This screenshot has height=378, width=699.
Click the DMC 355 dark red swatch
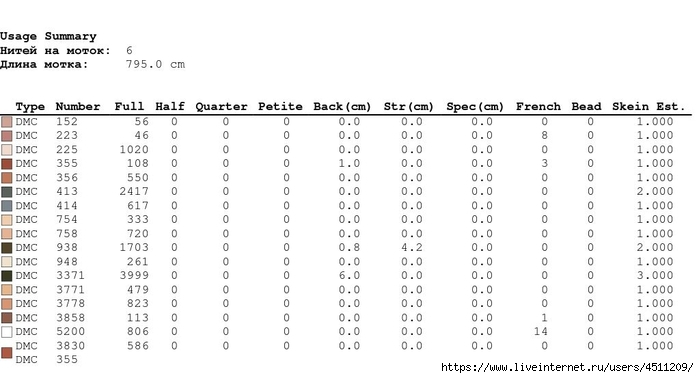7,164
